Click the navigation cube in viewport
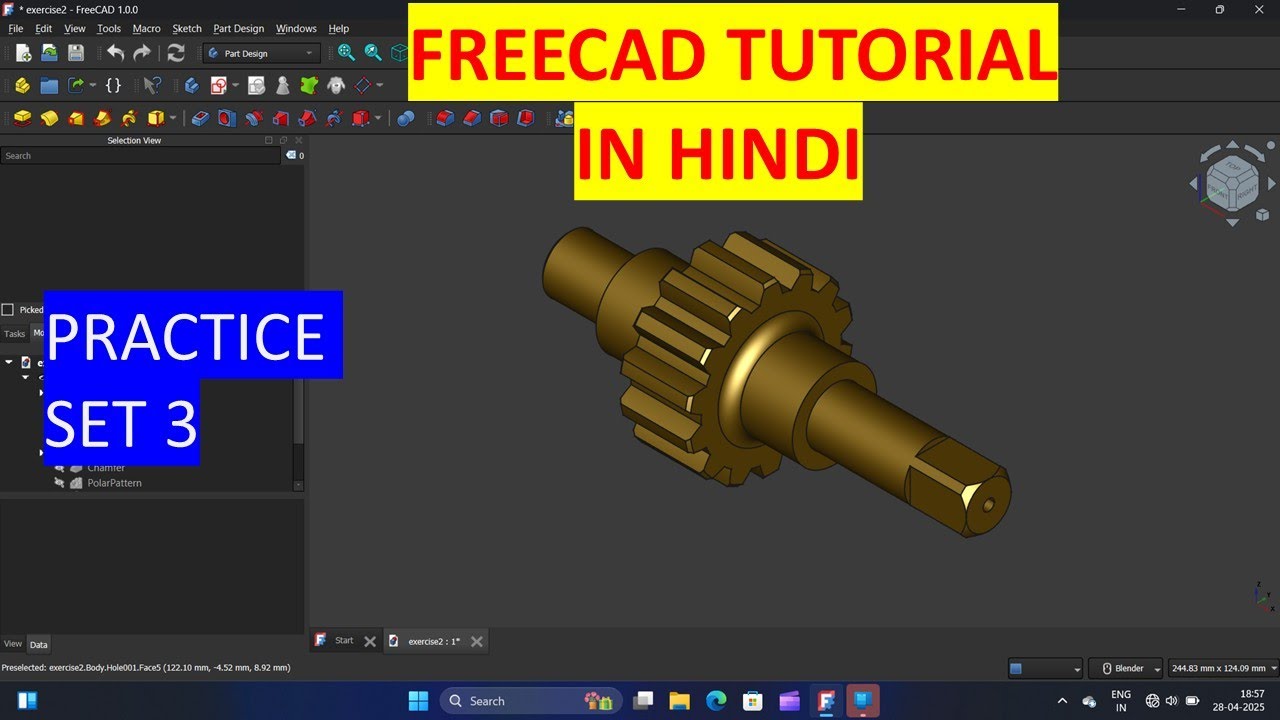 pos(1232,184)
